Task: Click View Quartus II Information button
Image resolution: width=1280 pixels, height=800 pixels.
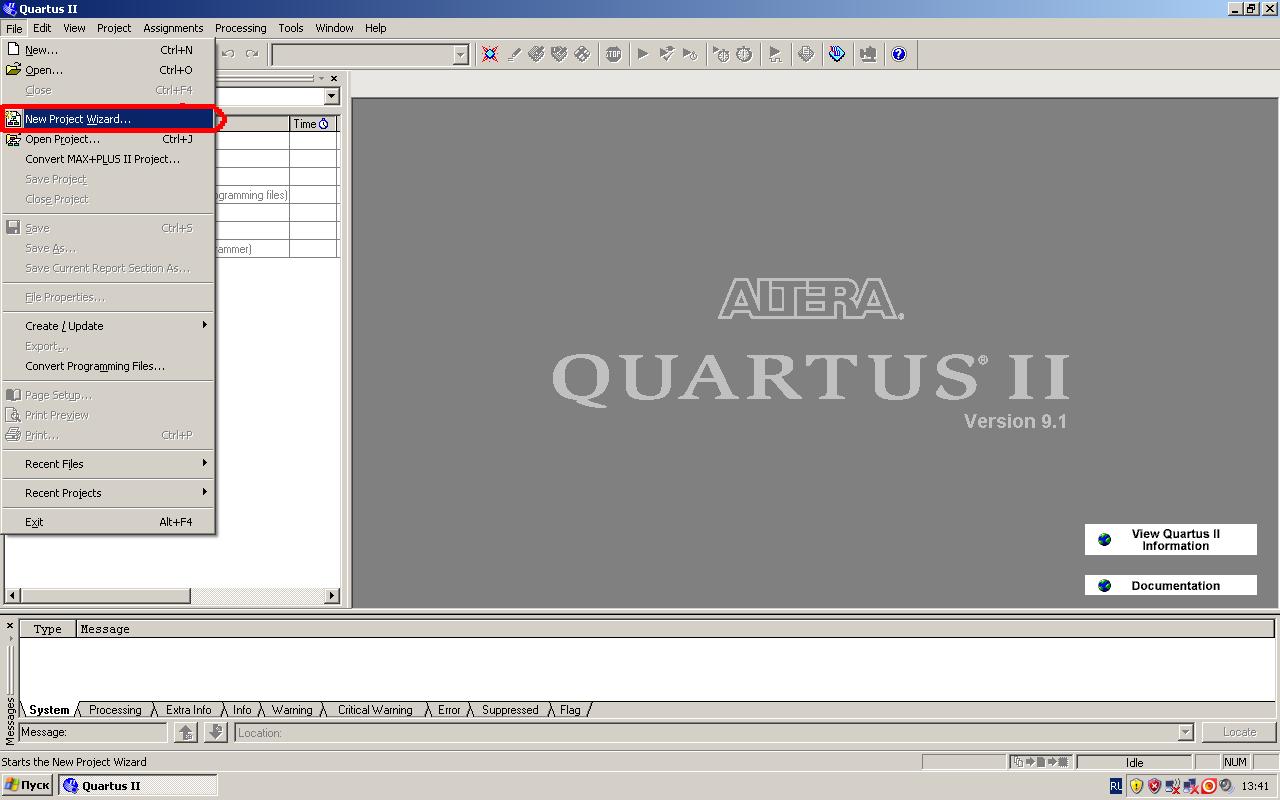Action: pyautogui.click(x=1171, y=540)
